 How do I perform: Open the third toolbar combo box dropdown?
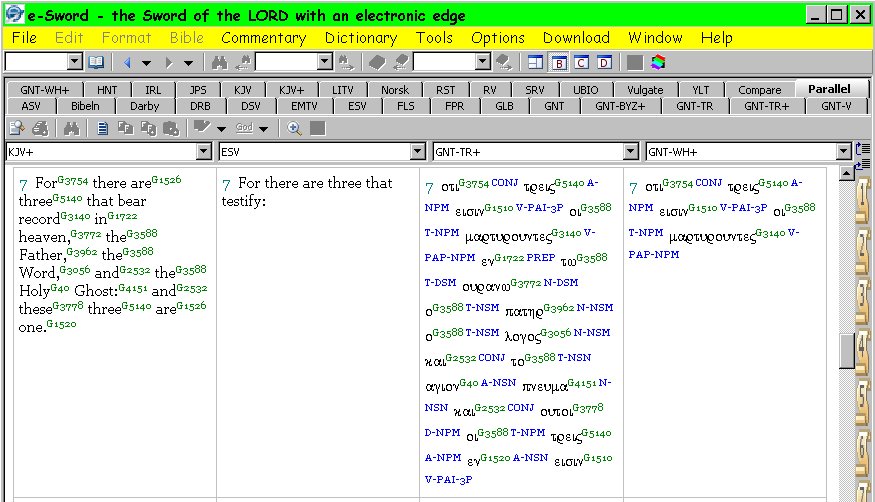pyautogui.click(x=483, y=61)
